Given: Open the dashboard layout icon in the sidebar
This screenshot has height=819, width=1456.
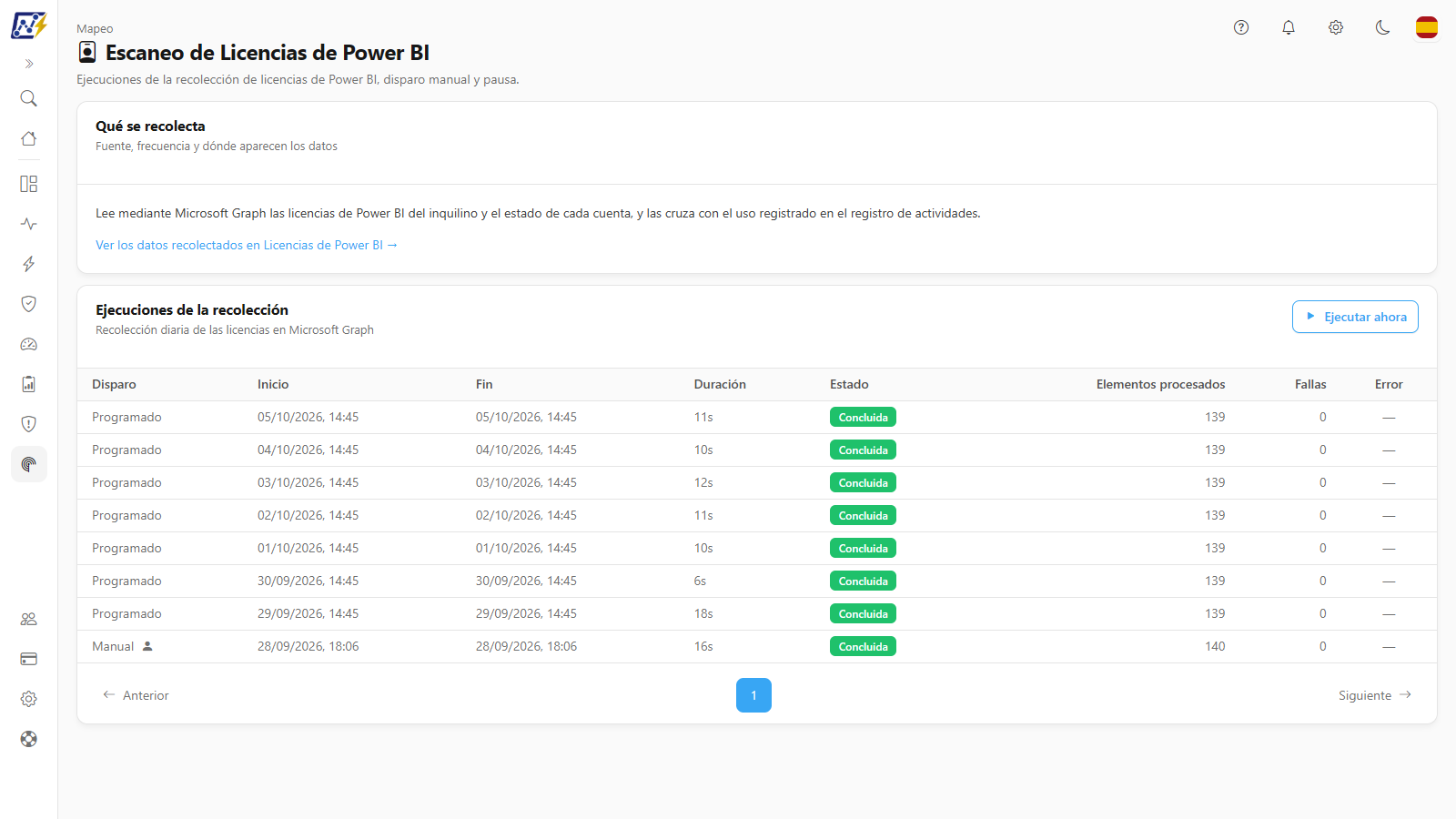Looking at the screenshot, I should (29, 184).
